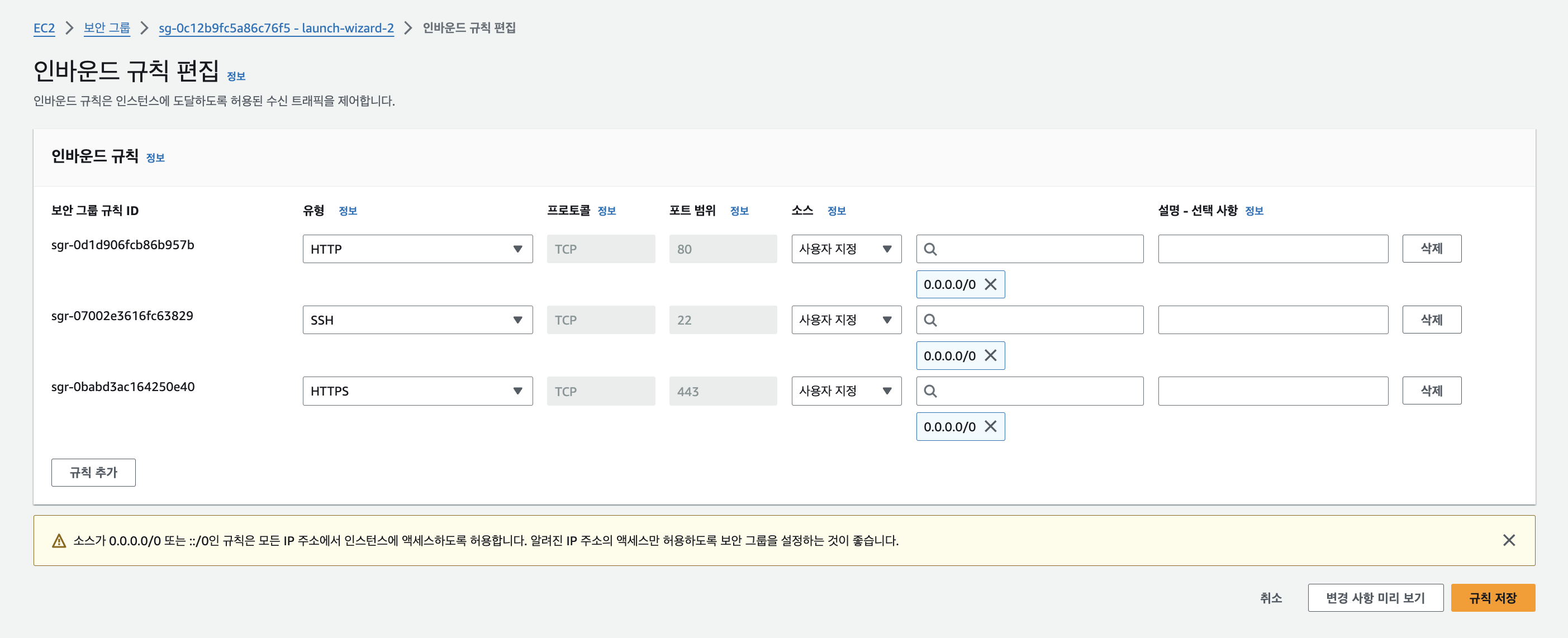Remove 0.0.0.0/0 chip from HTTP rule
The height and width of the screenshot is (638, 1568).
990,284
